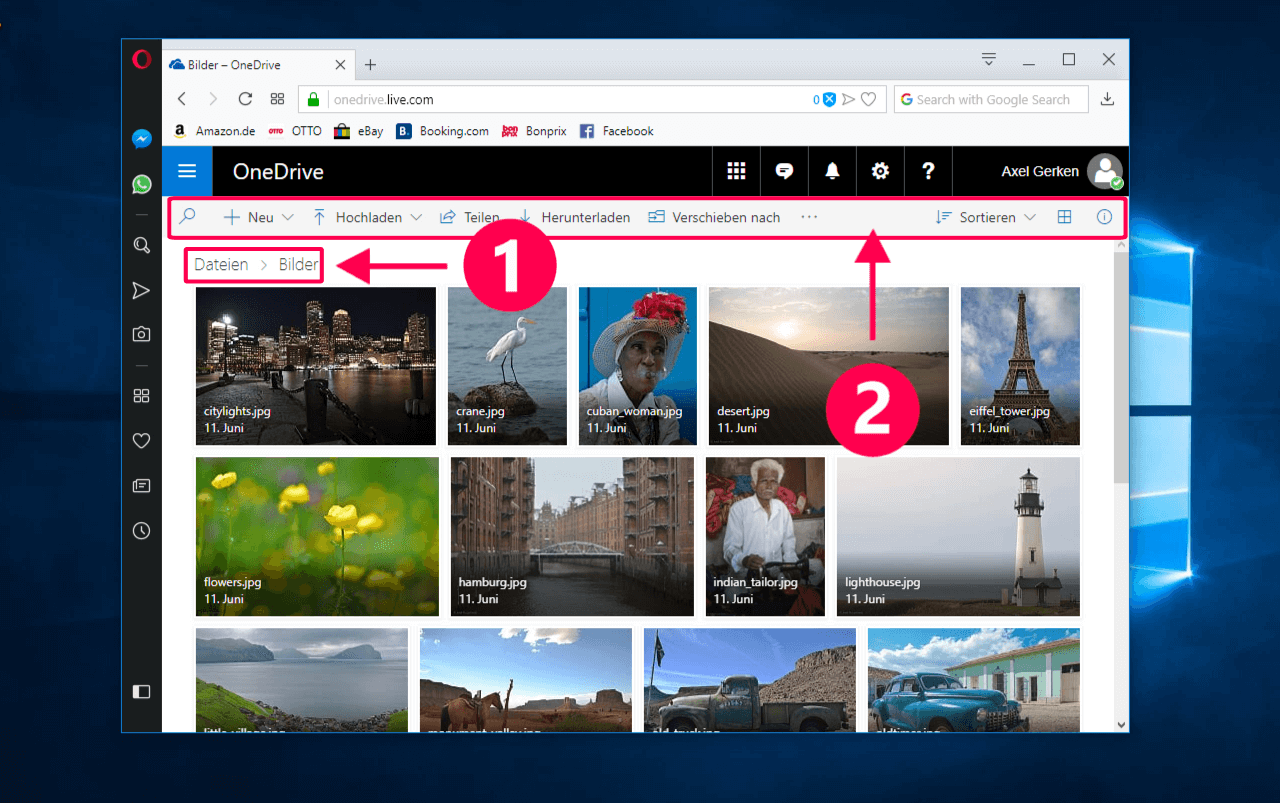Open the hamburg.jpg thumbnail
1280x803 pixels.
(x=572, y=537)
